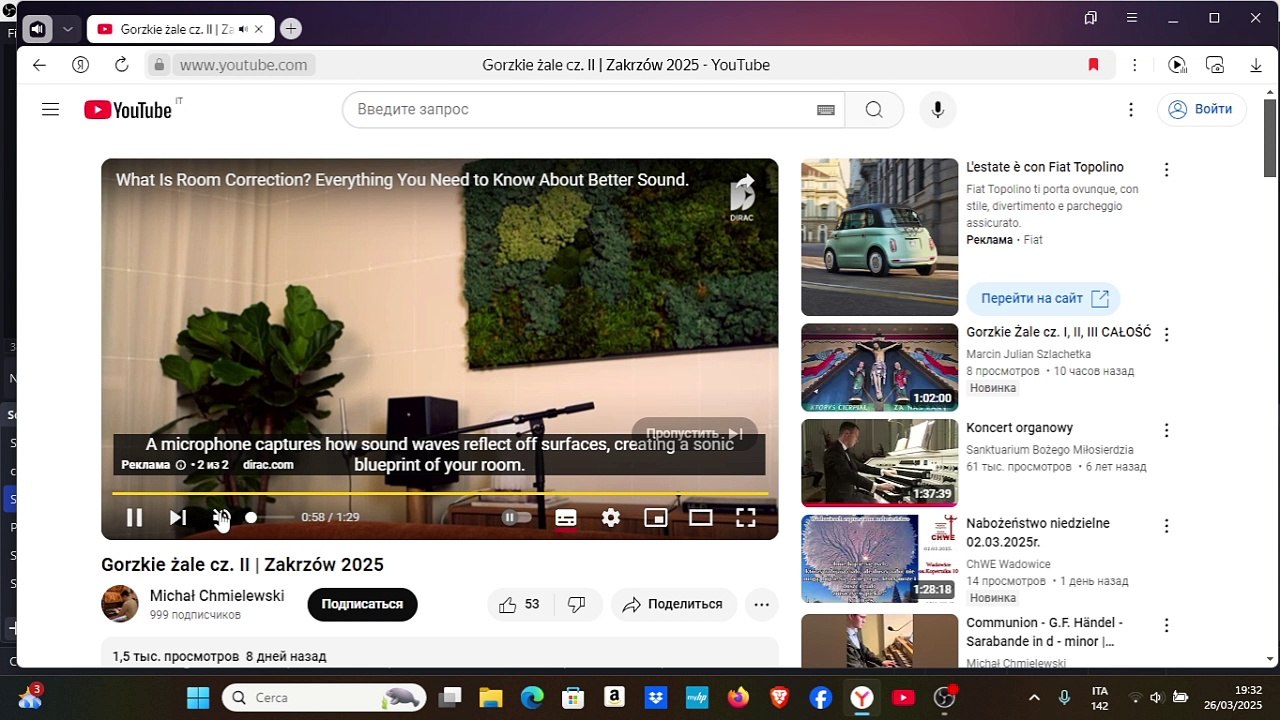Switch to theater mode

(701, 517)
